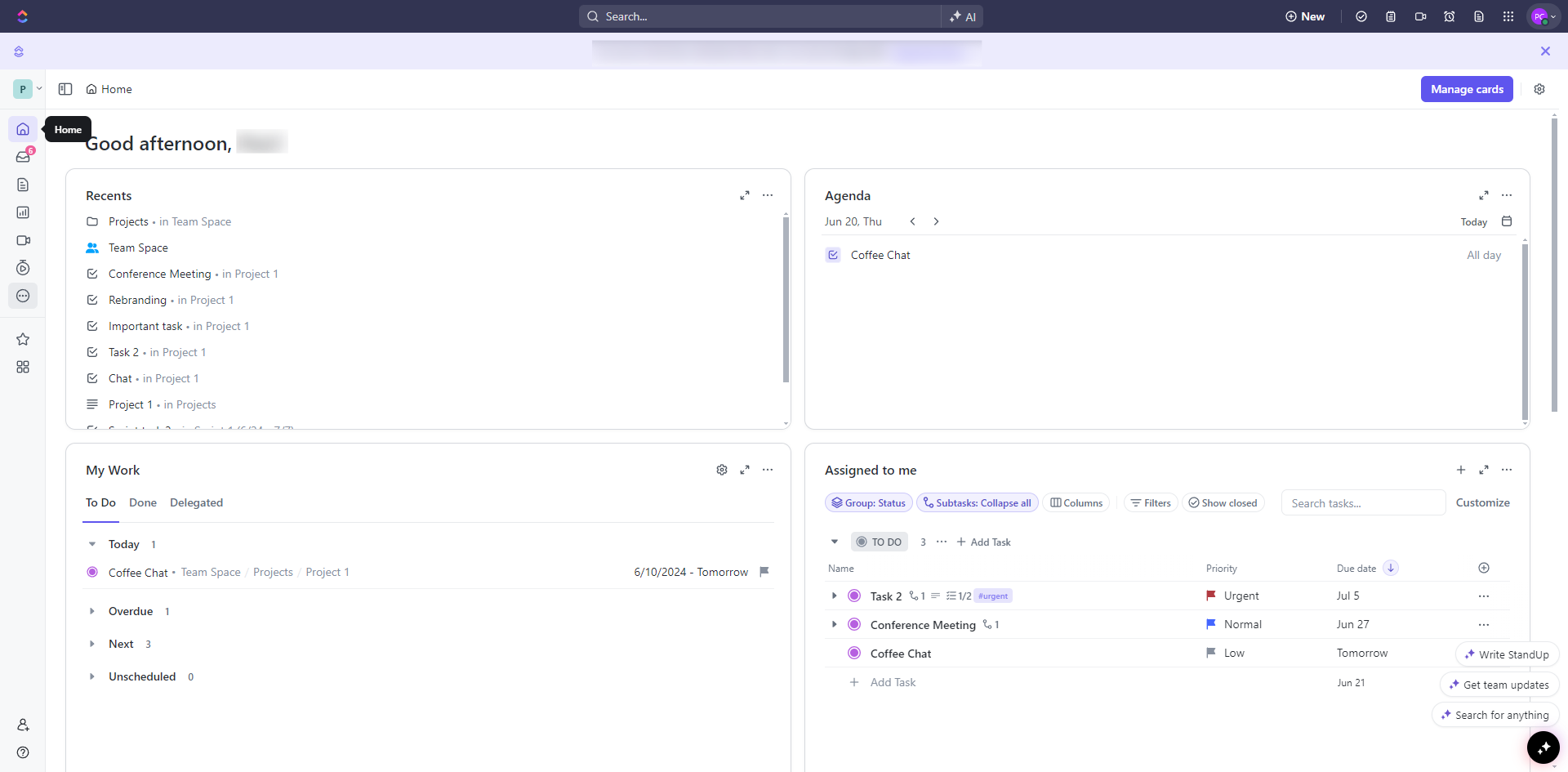This screenshot has width=1568, height=772.
Task: Open the new doc icon in the top bar
Action: (1479, 16)
